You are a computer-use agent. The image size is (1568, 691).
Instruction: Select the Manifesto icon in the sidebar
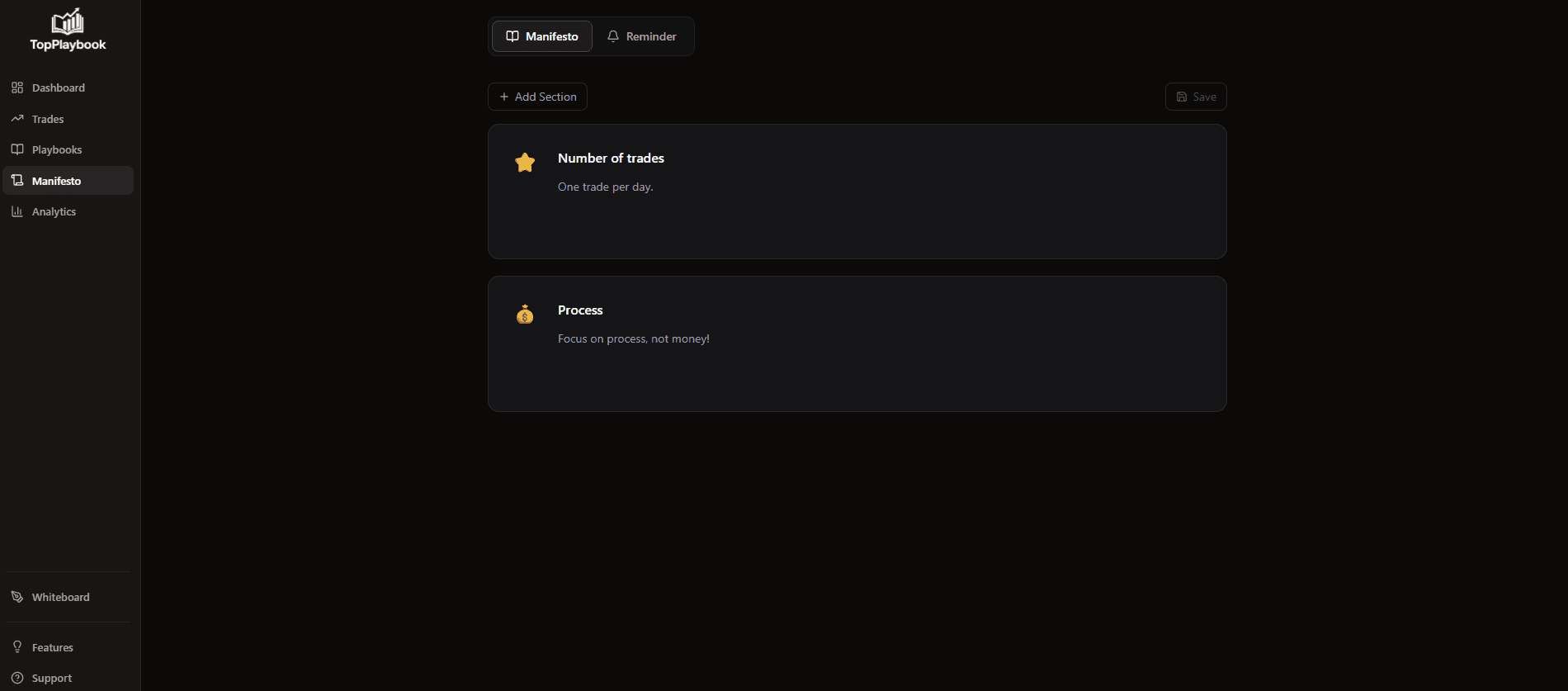pos(17,180)
